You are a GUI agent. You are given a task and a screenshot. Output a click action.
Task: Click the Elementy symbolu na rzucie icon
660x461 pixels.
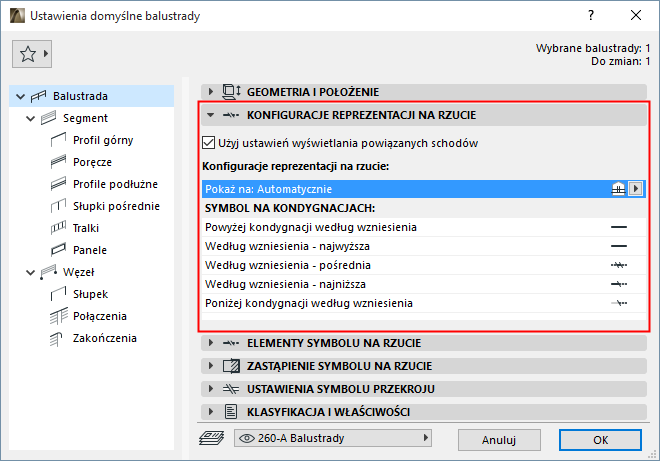[231, 343]
